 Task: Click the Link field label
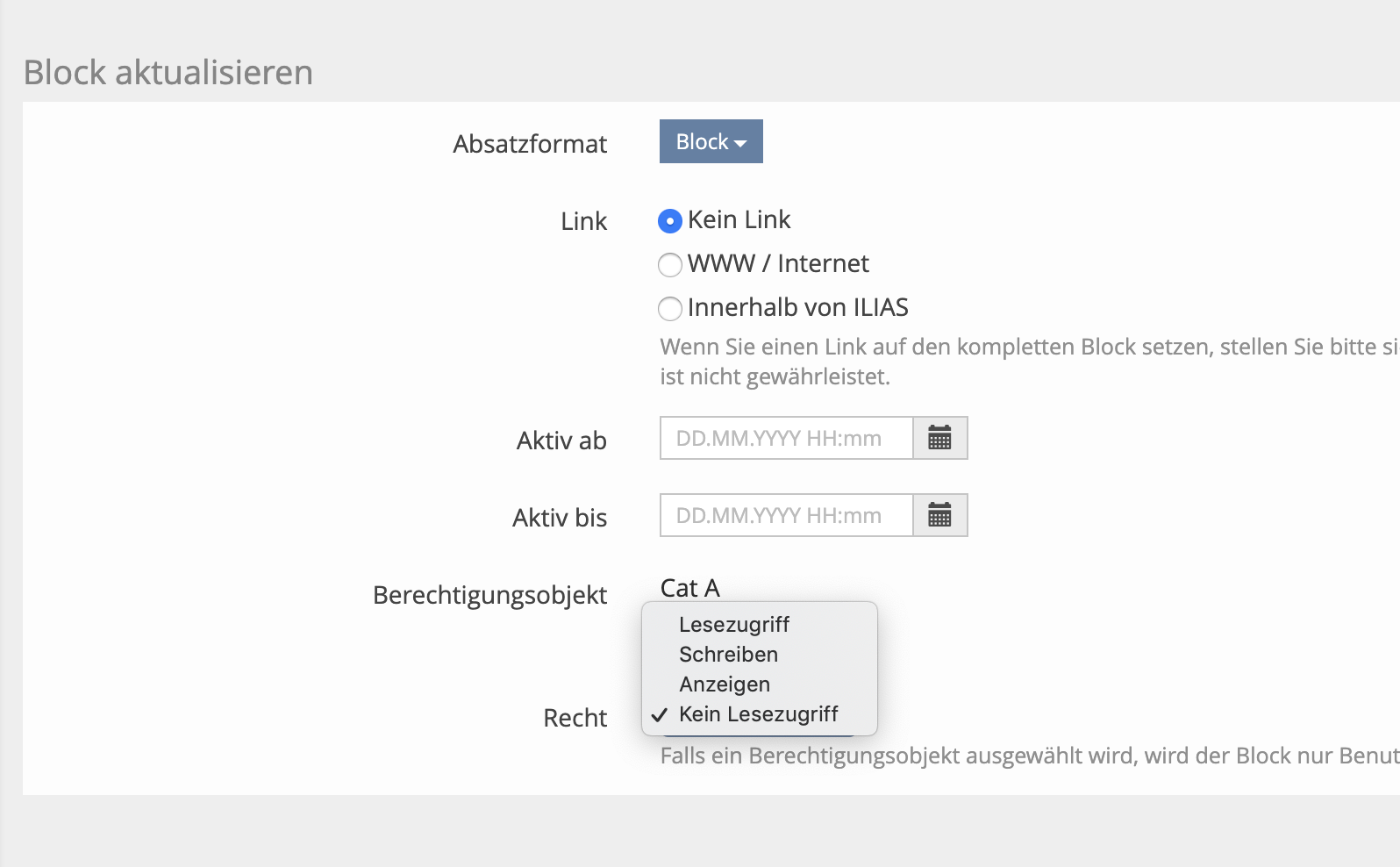point(583,221)
